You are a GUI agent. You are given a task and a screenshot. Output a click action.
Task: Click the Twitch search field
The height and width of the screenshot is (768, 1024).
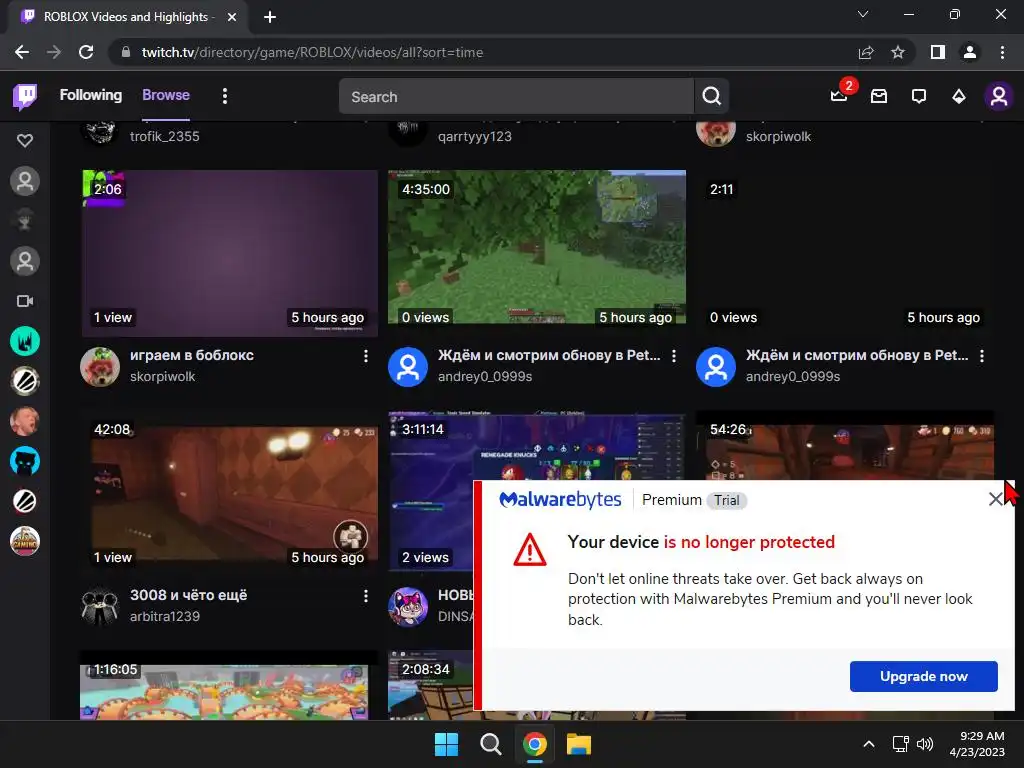coord(516,97)
